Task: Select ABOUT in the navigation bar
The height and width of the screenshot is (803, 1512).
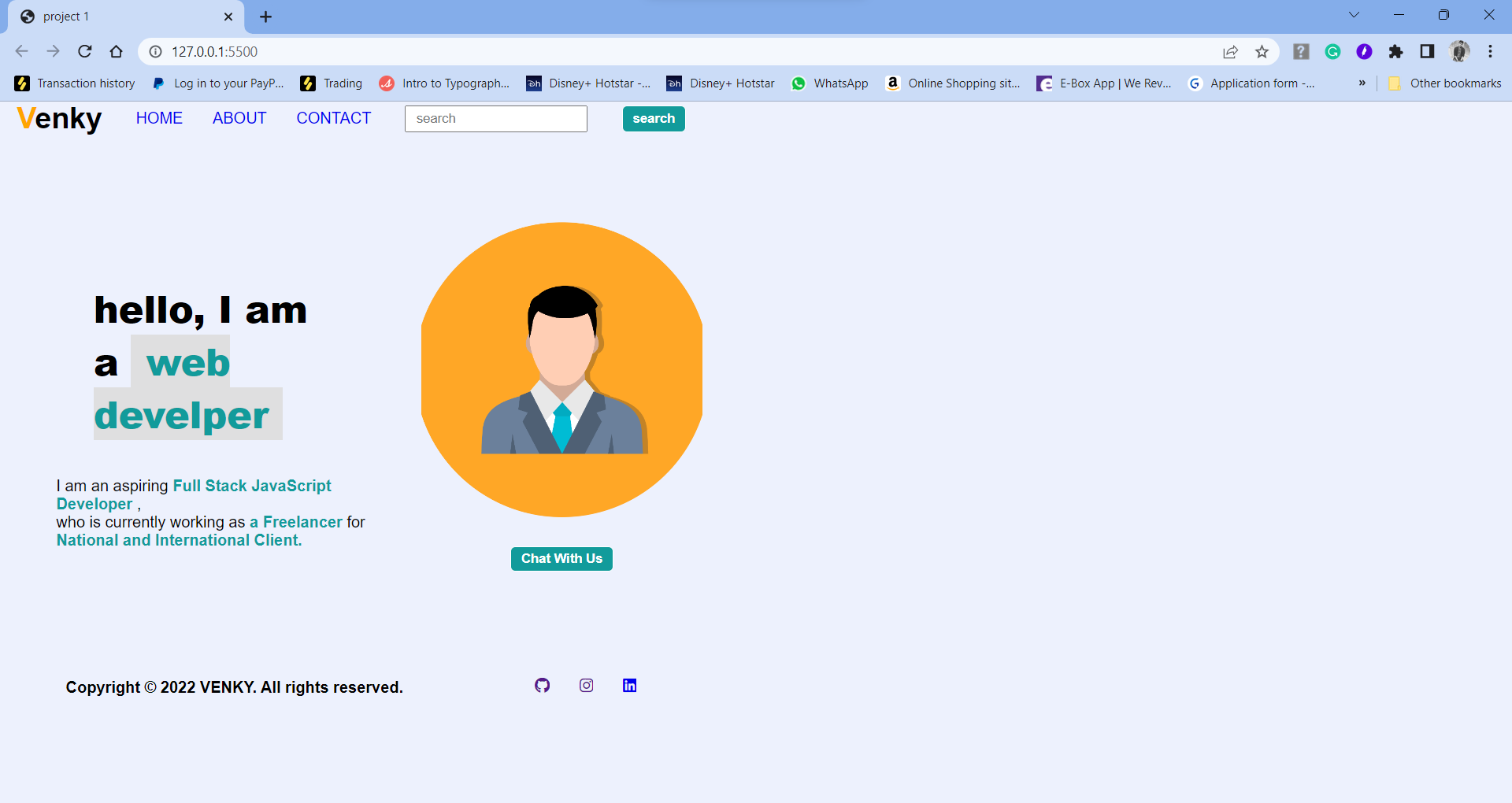Action: [x=239, y=118]
